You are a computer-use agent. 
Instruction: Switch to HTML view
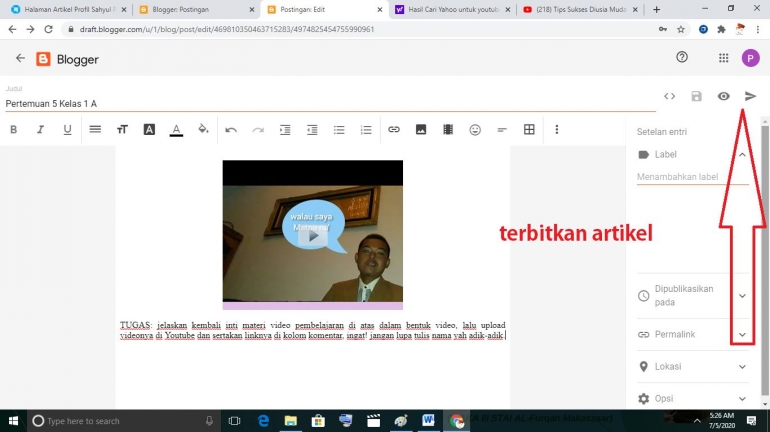pyautogui.click(x=669, y=96)
